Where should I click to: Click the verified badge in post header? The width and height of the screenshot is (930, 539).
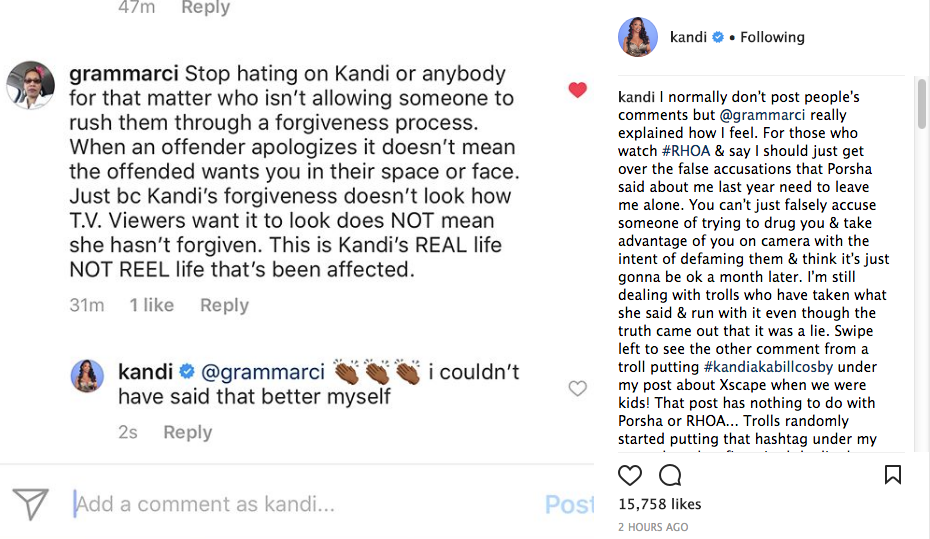pos(717,37)
